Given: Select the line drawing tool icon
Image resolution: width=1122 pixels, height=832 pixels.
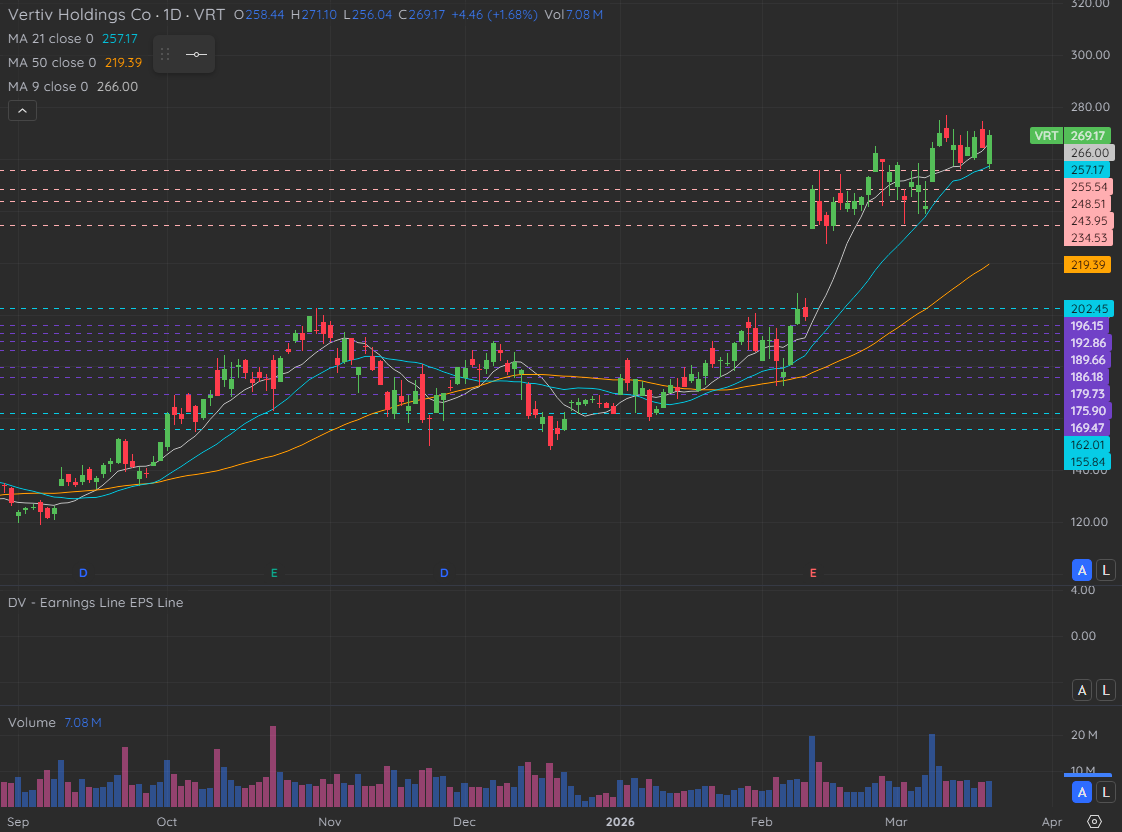Looking at the screenshot, I should point(196,54).
